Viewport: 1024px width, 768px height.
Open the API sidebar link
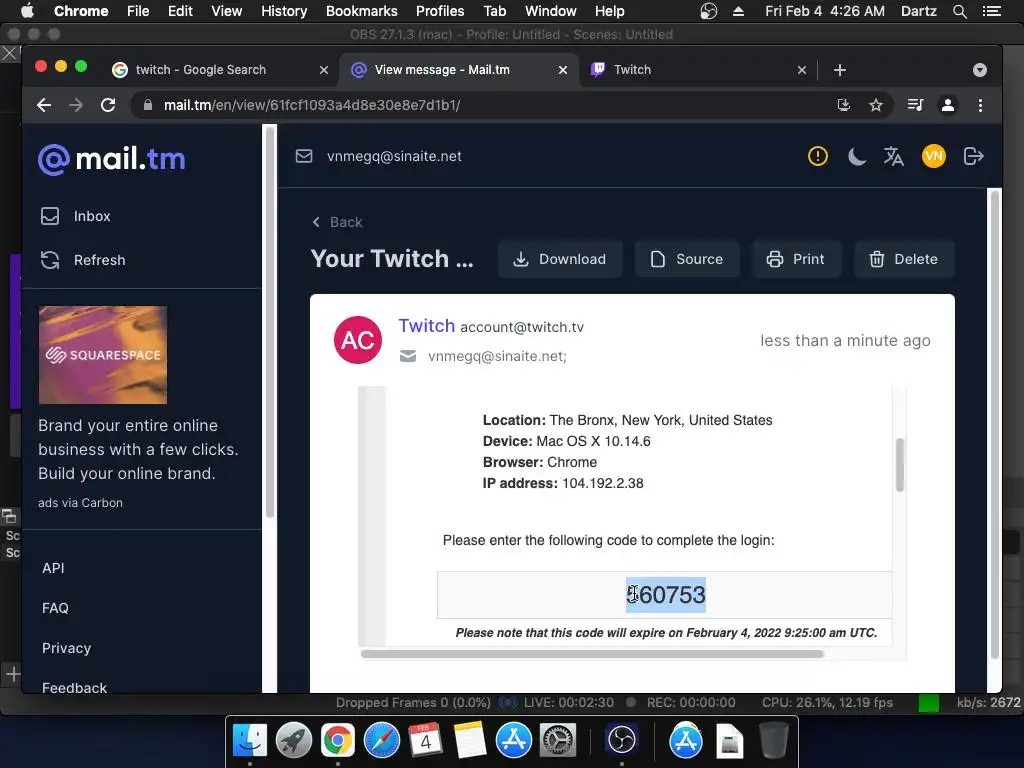[53, 568]
